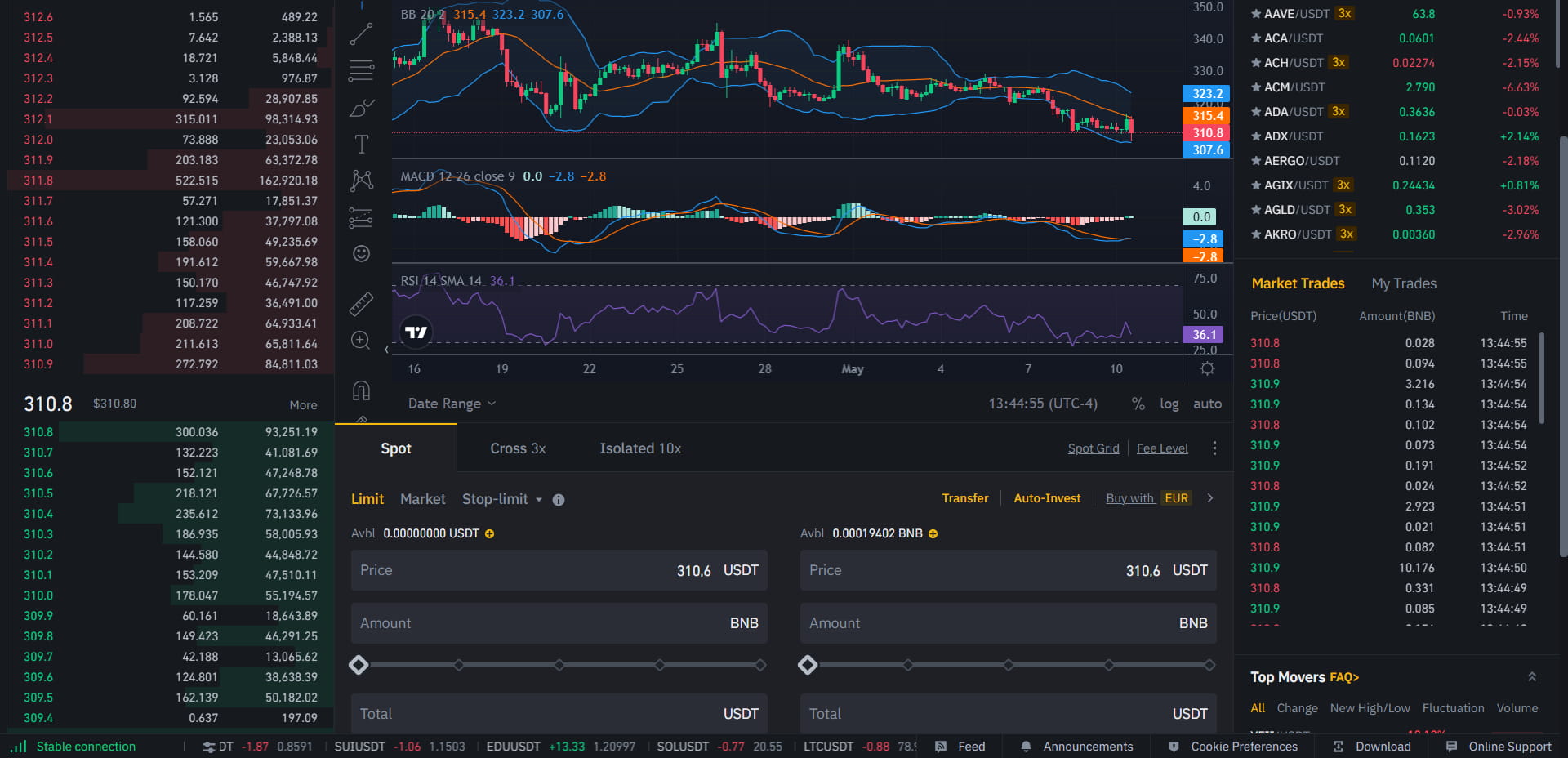This screenshot has width=1568, height=758.
Task: Click the Transfer link
Action: pyautogui.click(x=964, y=498)
